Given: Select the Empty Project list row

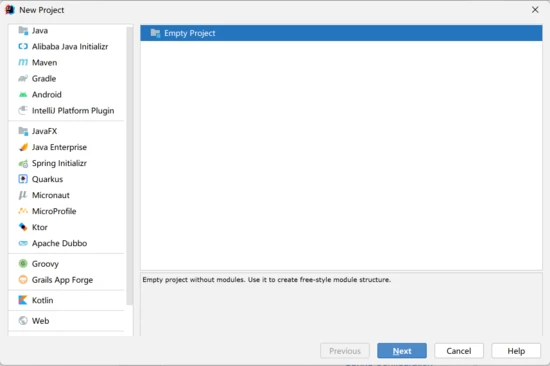Looking at the screenshot, I should click(341, 33).
